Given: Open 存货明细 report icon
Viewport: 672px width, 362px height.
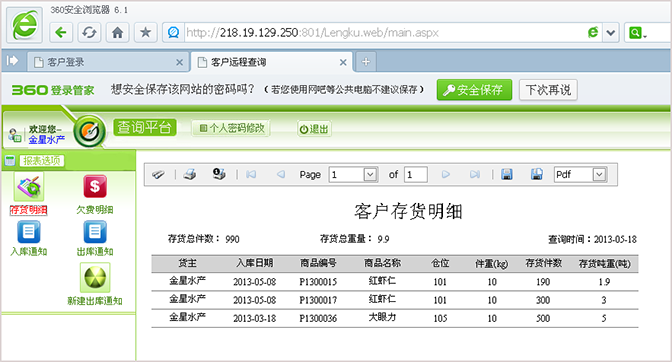Looking at the screenshot, I should point(29,187).
